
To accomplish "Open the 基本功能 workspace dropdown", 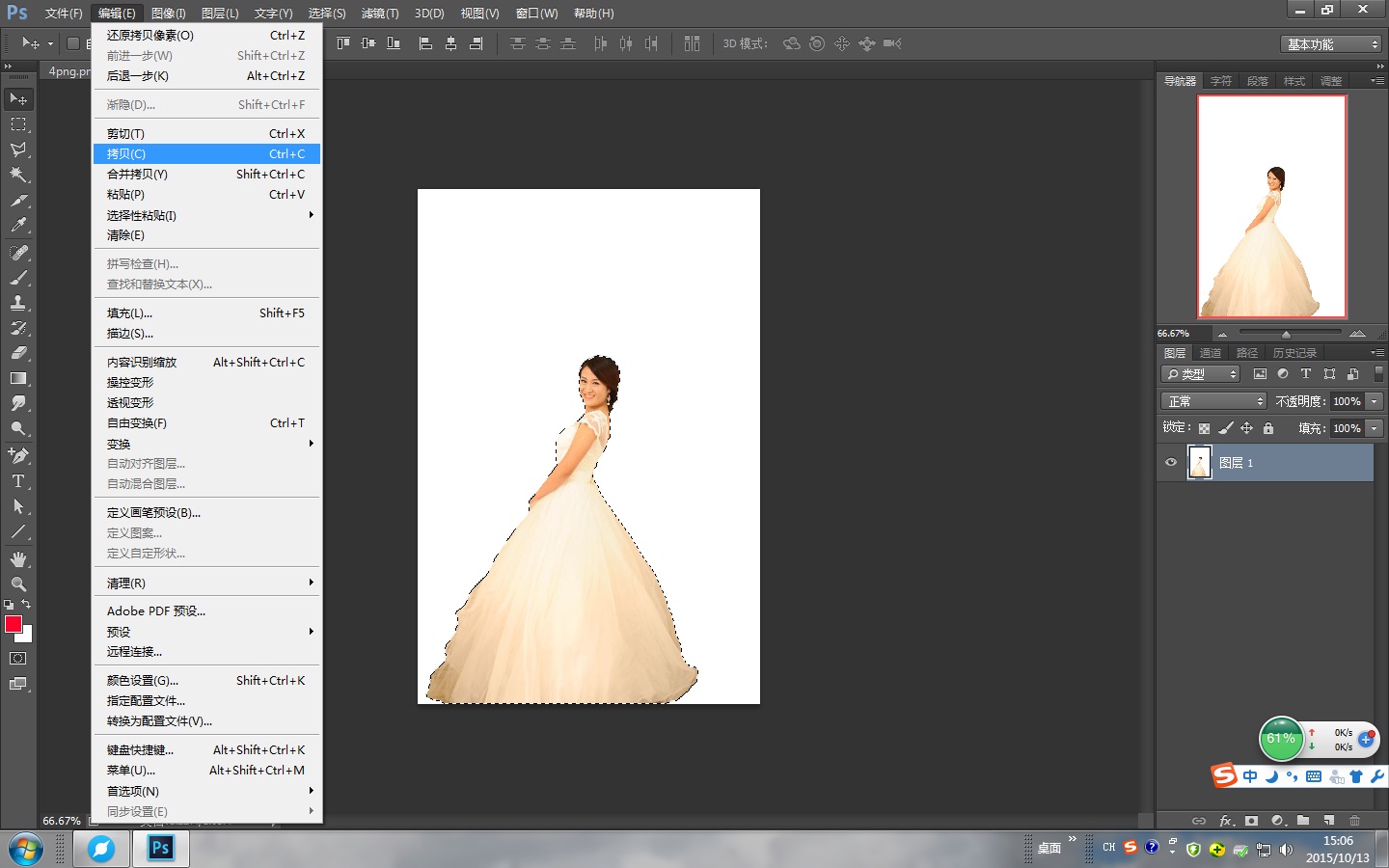I will (x=1332, y=44).
